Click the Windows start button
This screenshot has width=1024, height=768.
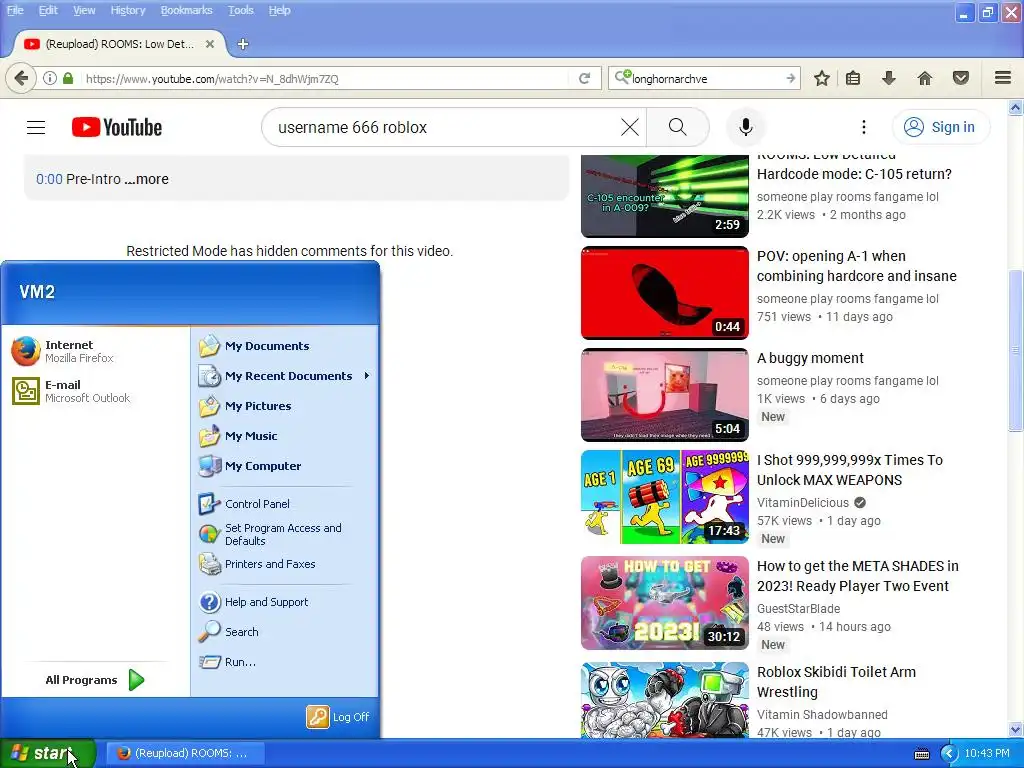[48, 753]
